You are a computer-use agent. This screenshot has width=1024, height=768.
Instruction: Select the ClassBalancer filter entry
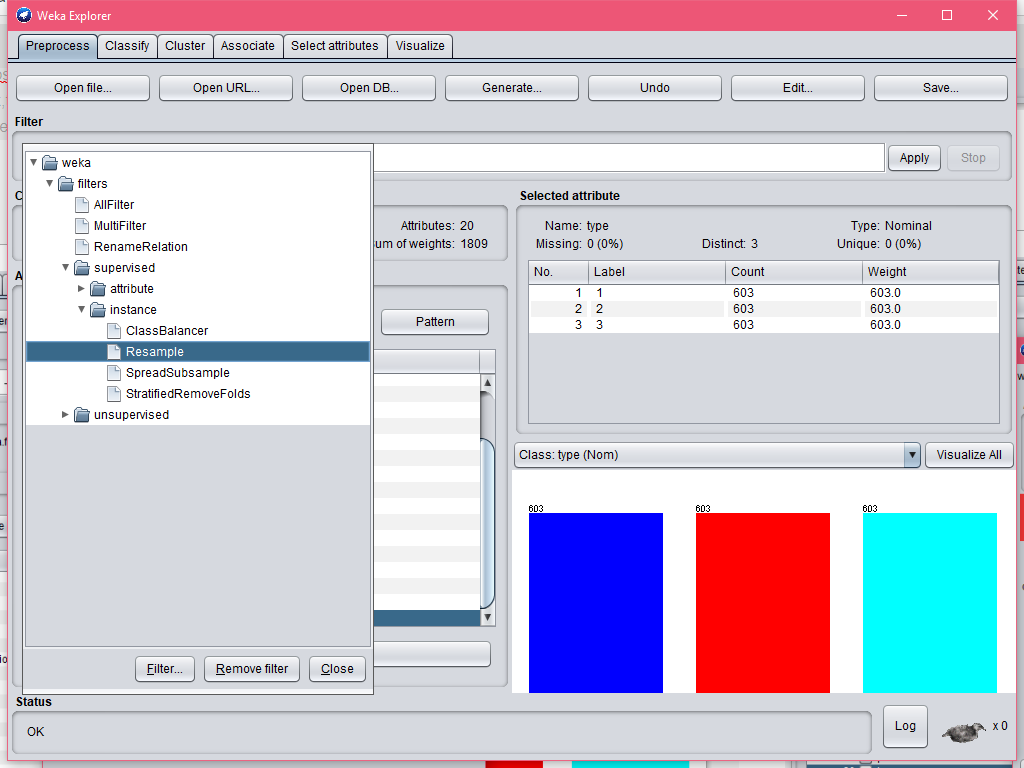[x=167, y=330]
